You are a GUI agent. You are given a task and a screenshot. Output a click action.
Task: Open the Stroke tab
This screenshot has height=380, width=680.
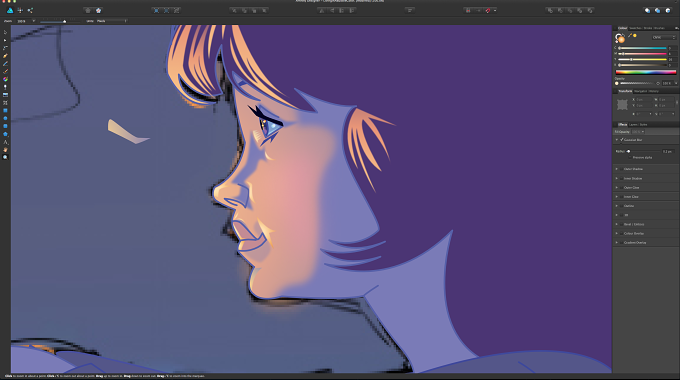pyautogui.click(x=648, y=28)
